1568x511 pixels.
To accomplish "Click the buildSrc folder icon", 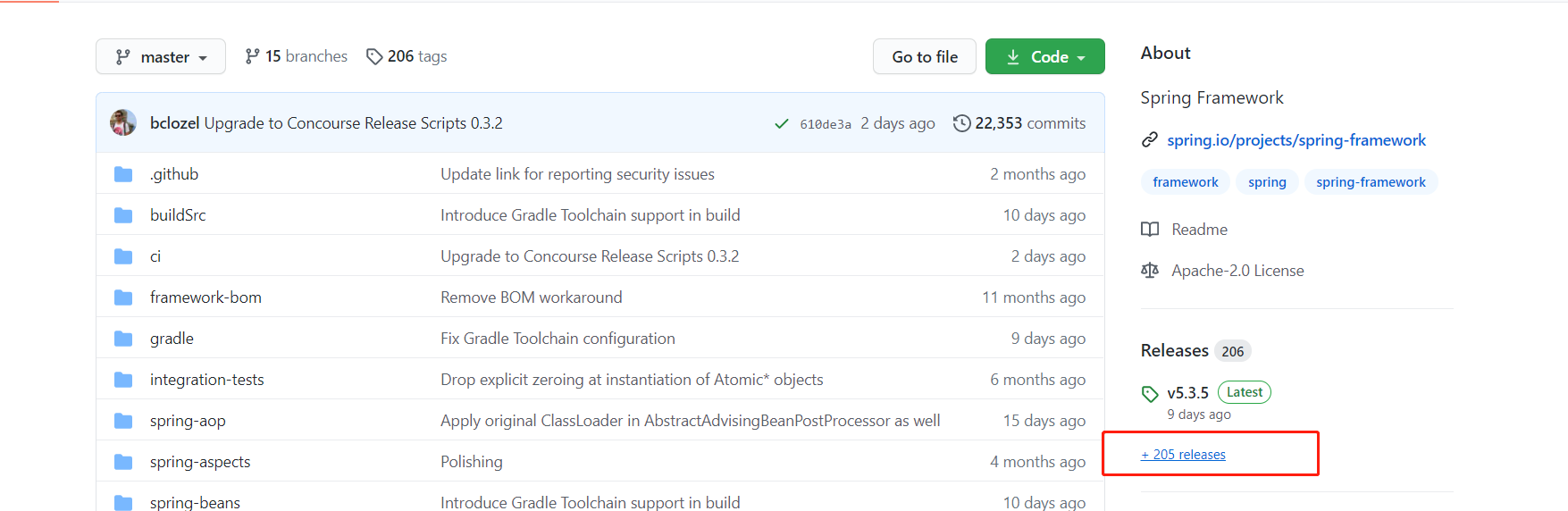I will click(123, 215).
